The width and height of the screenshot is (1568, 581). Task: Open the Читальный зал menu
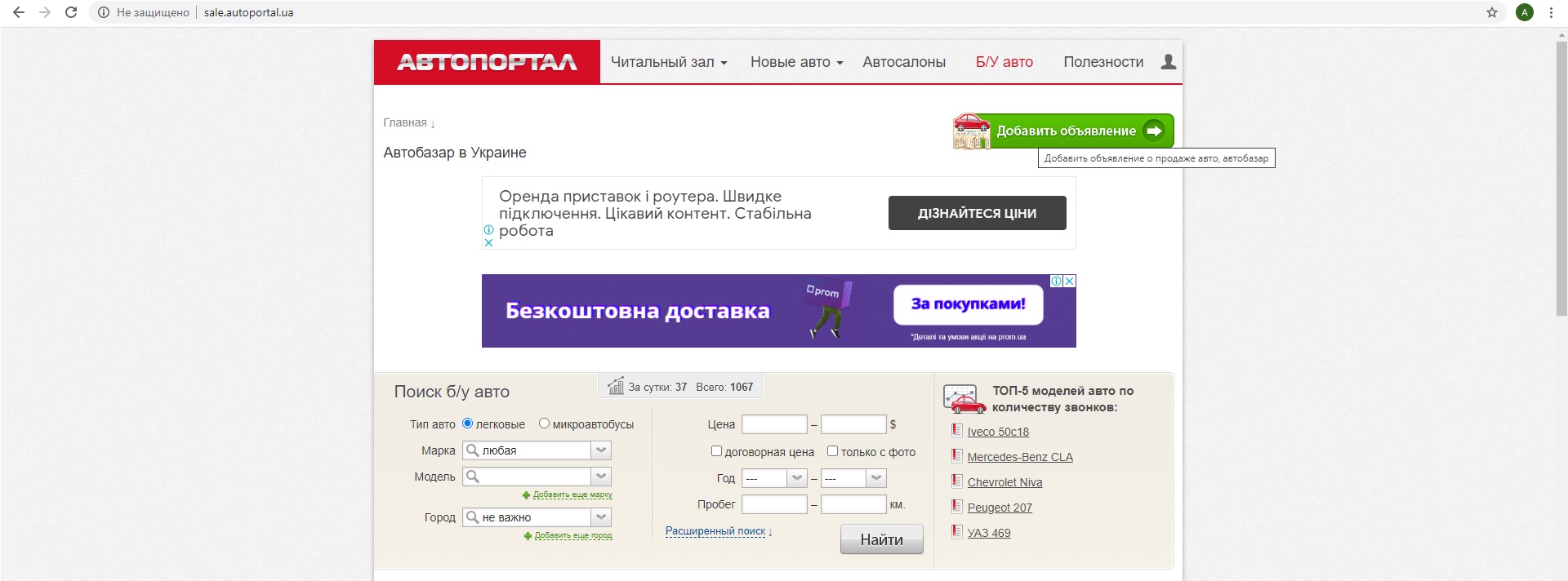(x=668, y=62)
